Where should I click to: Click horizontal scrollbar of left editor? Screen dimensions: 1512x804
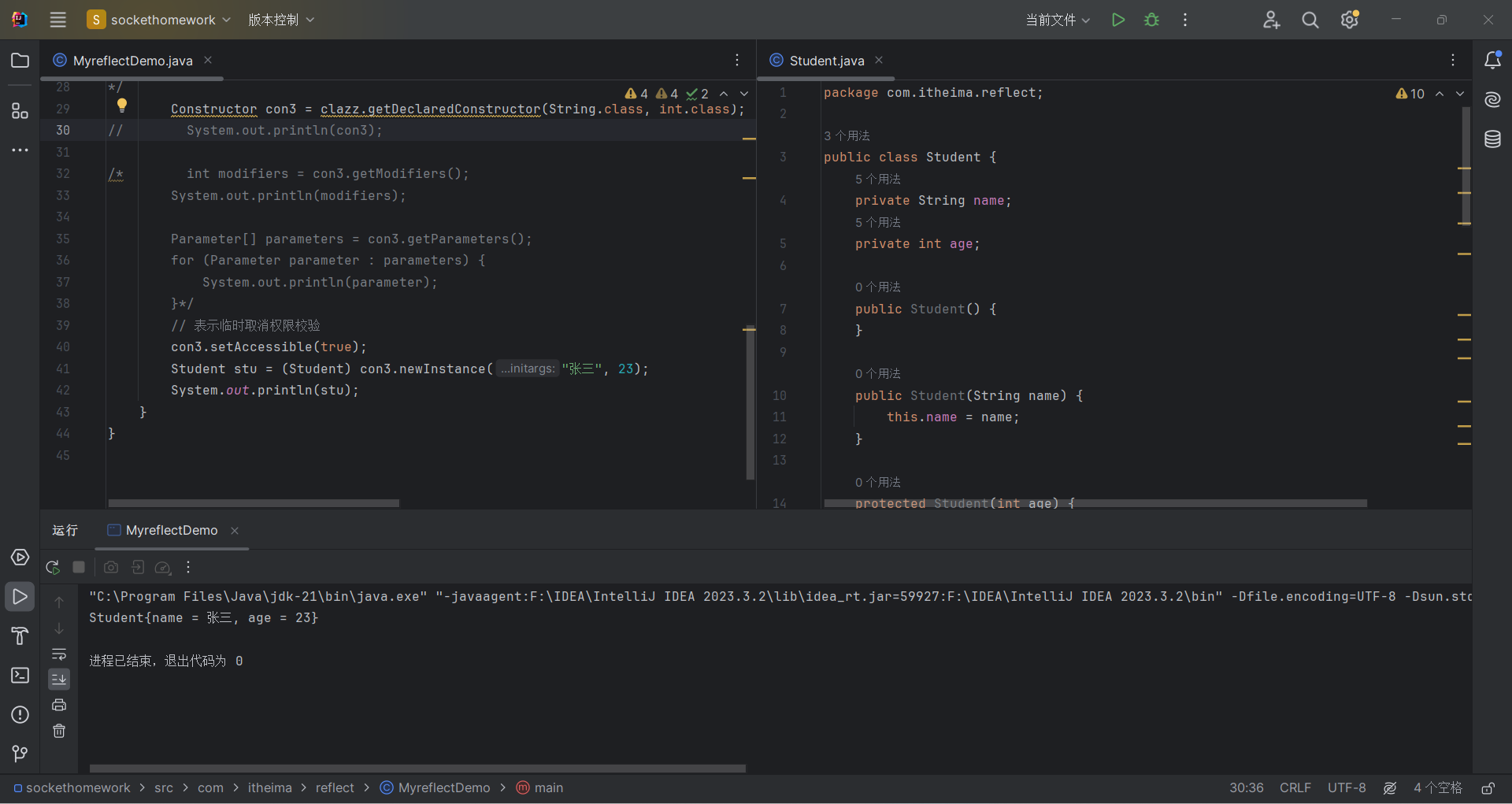pyautogui.click(x=254, y=503)
